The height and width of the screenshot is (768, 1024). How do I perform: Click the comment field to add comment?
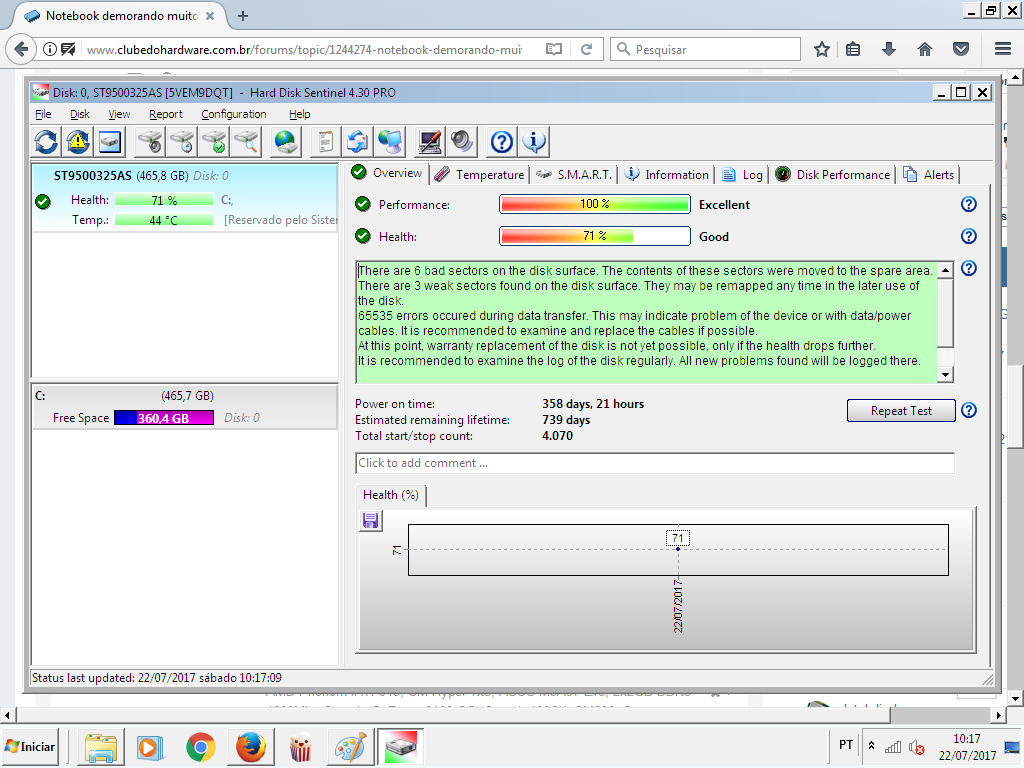point(655,463)
